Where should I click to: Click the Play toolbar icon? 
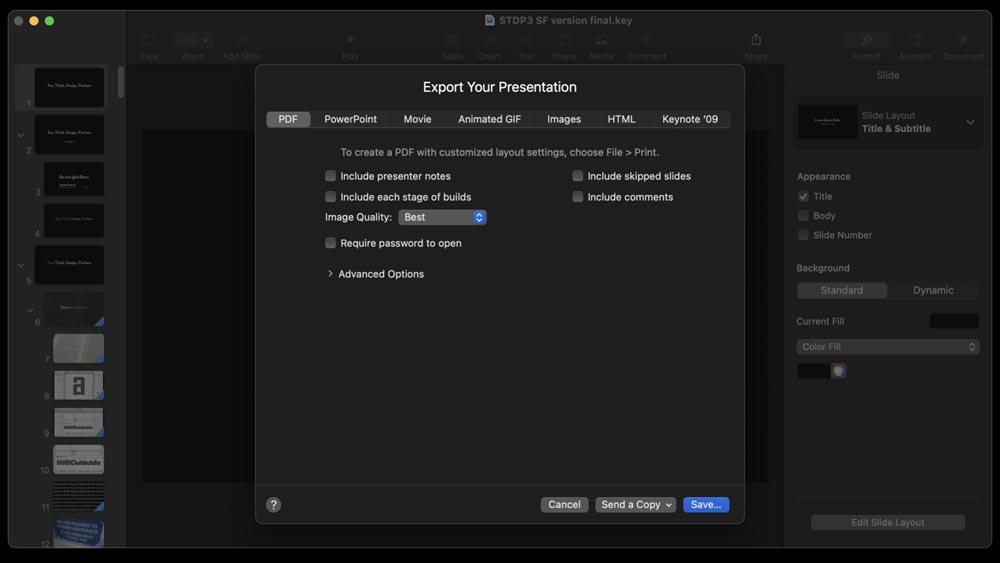tap(350, 40)
